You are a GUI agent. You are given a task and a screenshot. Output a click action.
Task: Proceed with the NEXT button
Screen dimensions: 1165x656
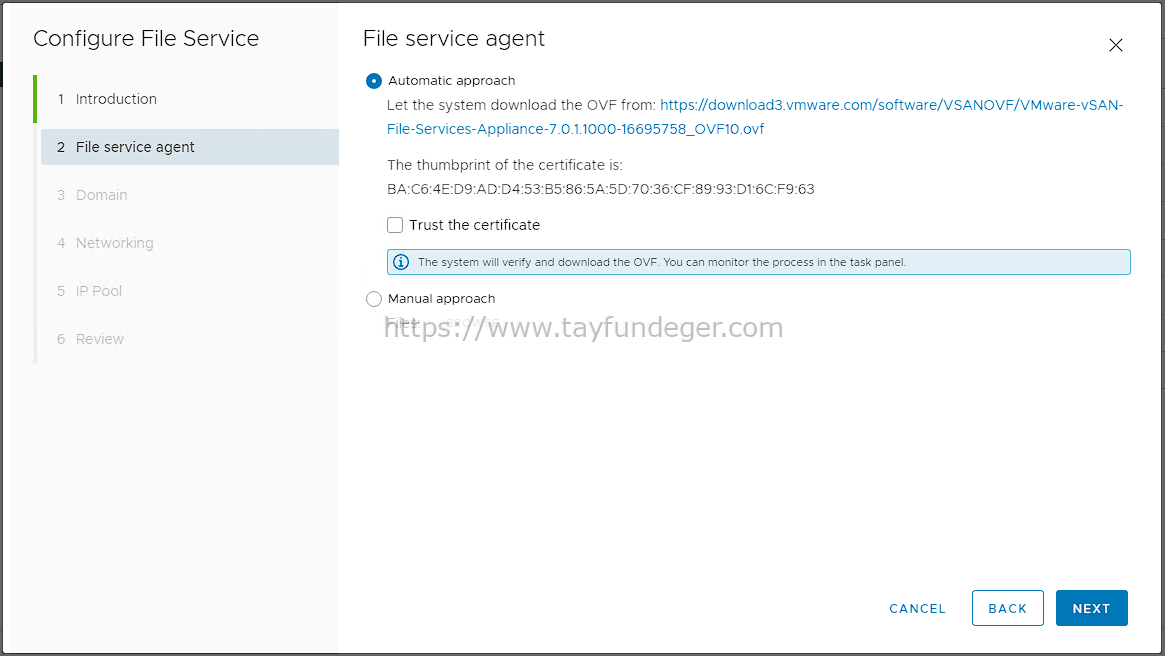tap(1091, 608)
